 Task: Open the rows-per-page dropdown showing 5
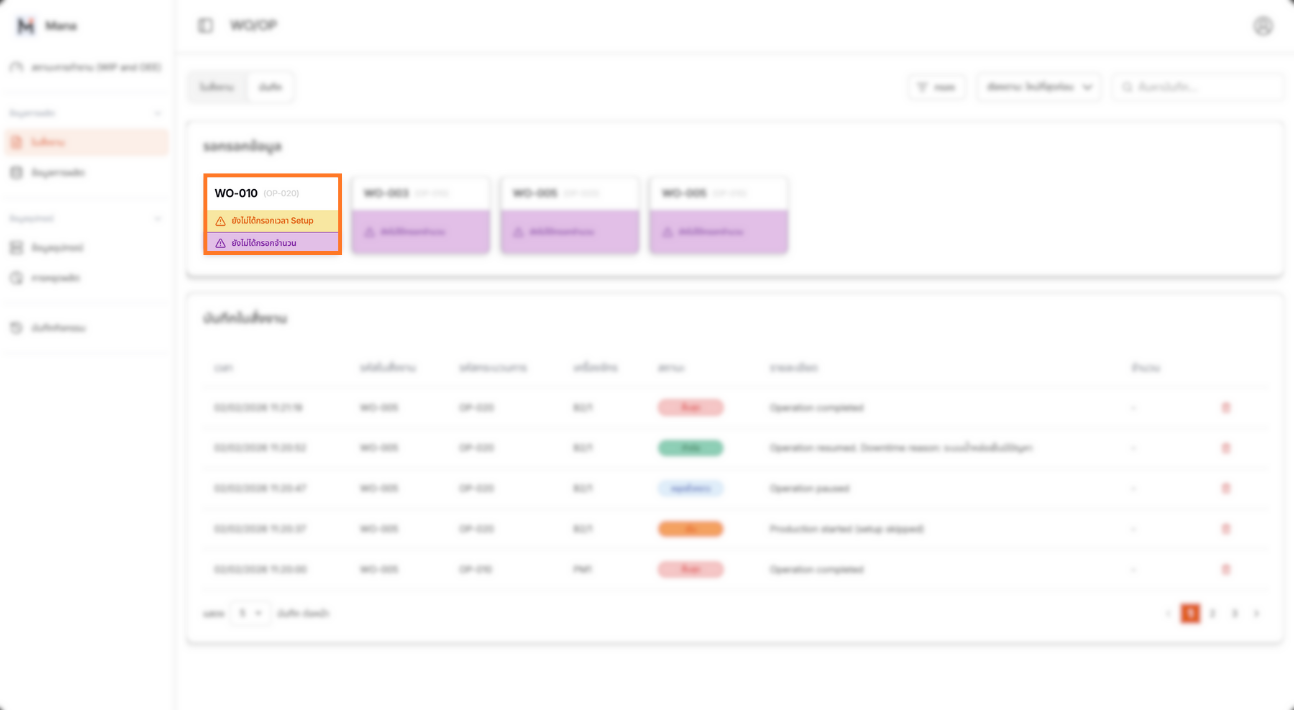pos(250,613)
